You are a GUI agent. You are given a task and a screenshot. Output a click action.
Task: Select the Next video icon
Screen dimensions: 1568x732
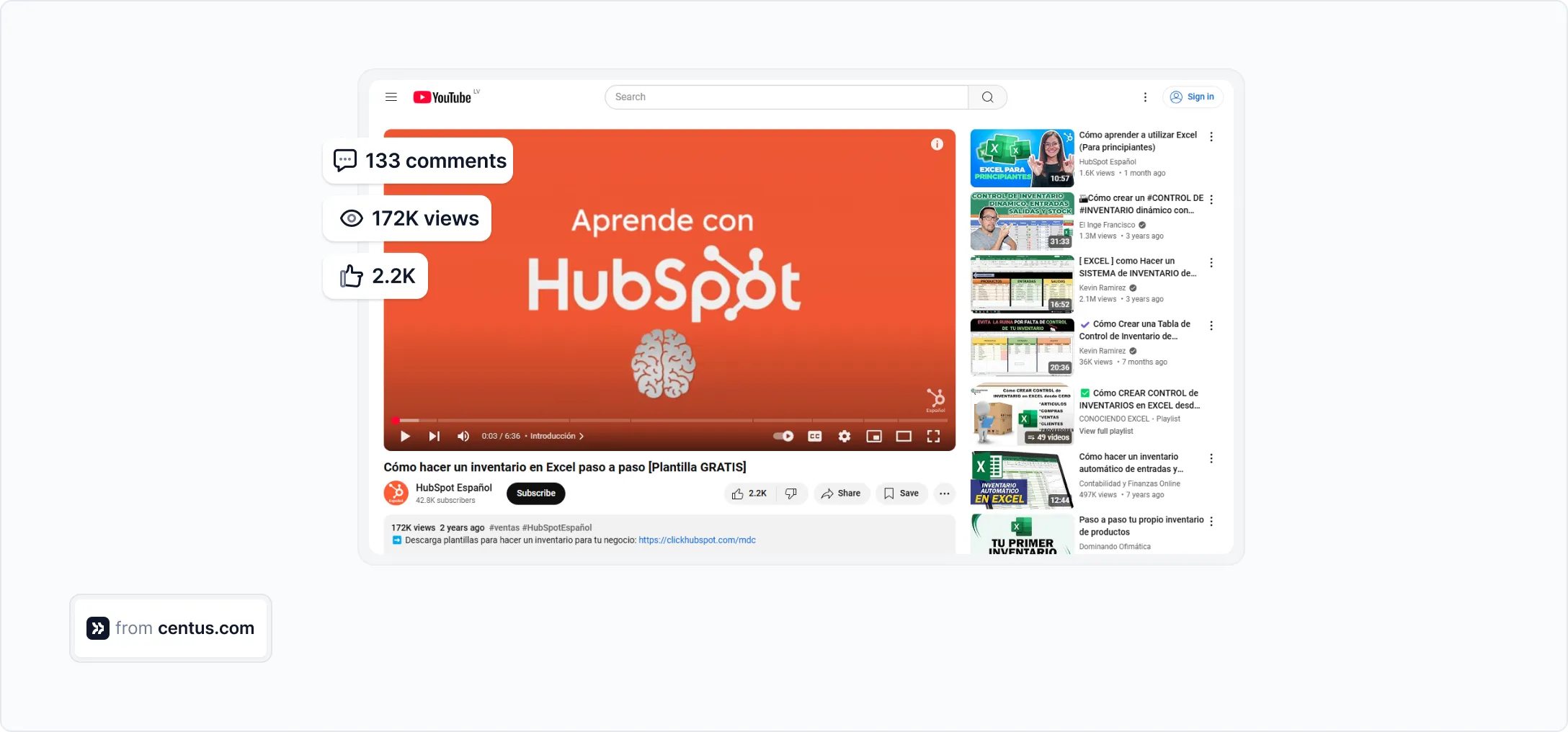(x=434, y=436)
